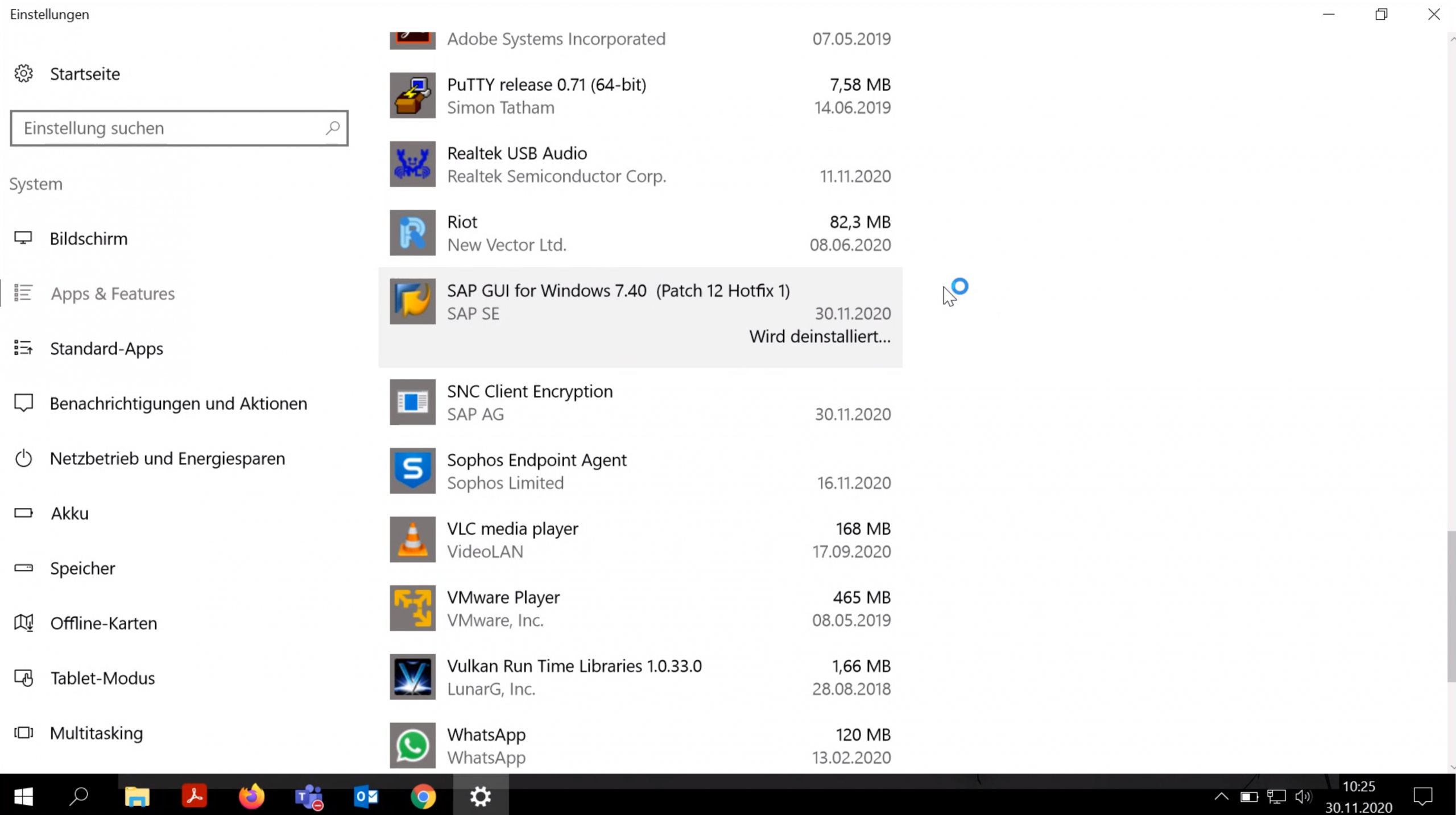Screen dimensions: 1456x815
Task: Click the WhatsApp app icon
Action: pos(412,746)
